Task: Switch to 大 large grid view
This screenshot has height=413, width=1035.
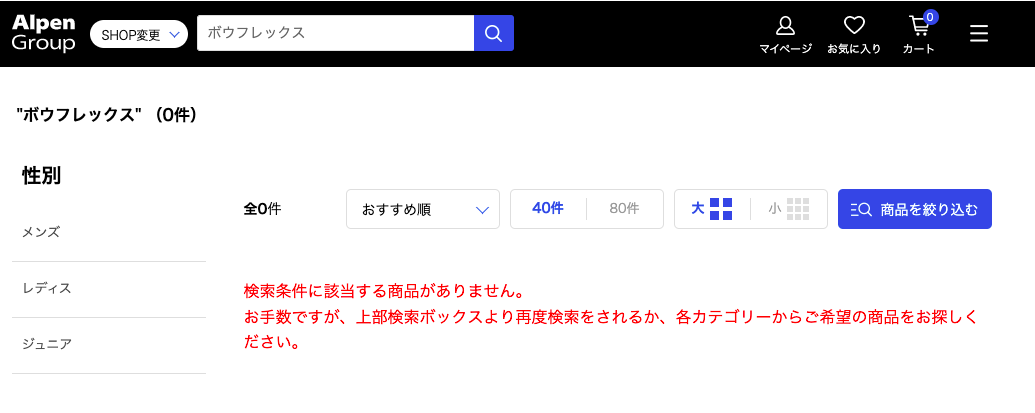Action: point(712,209)
